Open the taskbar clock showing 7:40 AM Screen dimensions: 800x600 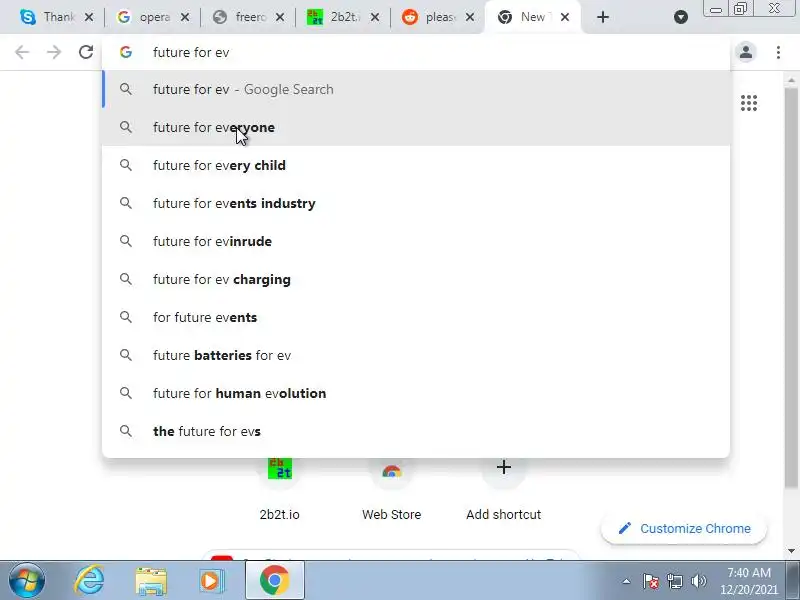coord(748,581)
